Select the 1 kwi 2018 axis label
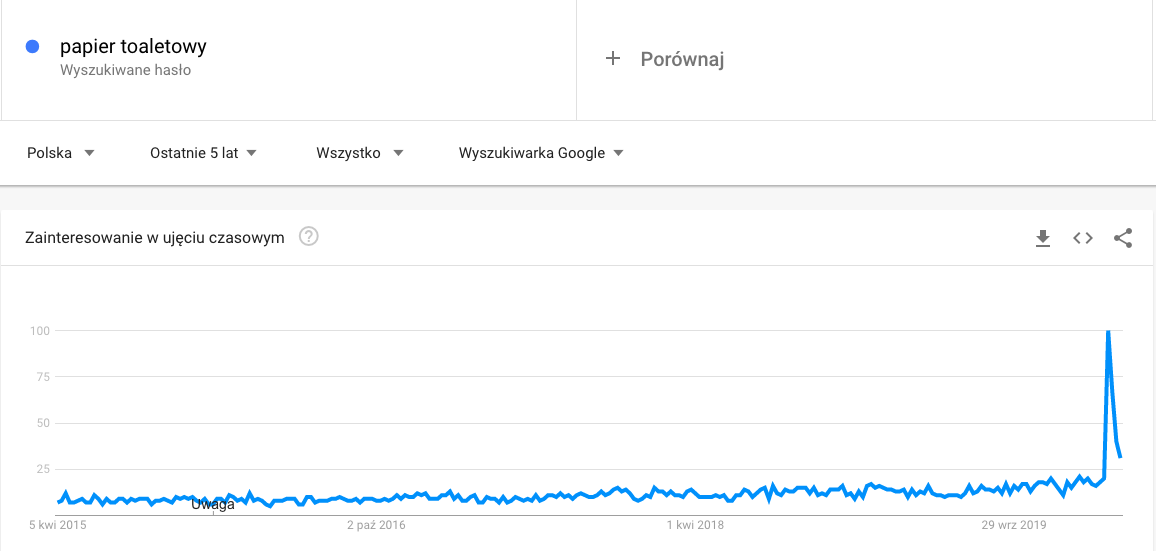1156x551 pixels. (x=695, y=525)
